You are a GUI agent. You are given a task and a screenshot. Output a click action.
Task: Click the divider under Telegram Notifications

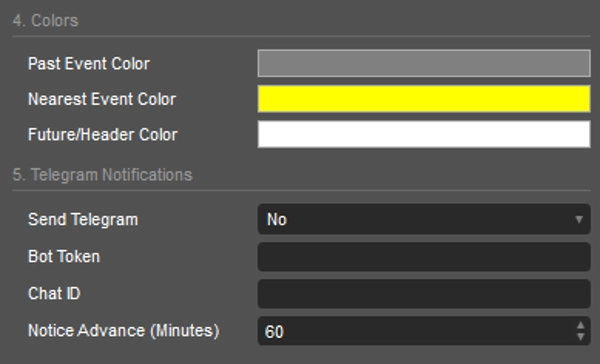tap(302, 190)
